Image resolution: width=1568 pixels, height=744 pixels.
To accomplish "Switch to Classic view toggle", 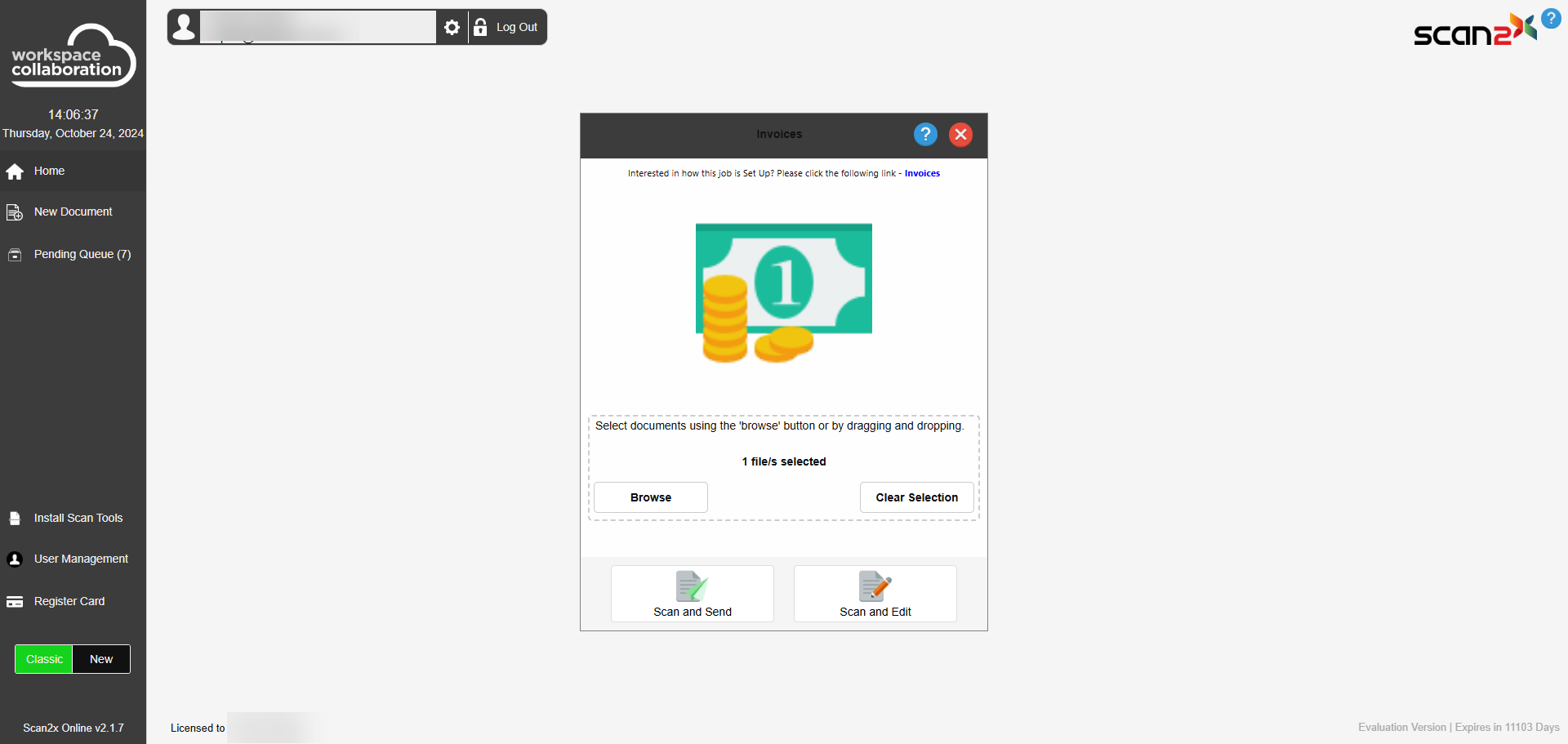I will (44, 659).
